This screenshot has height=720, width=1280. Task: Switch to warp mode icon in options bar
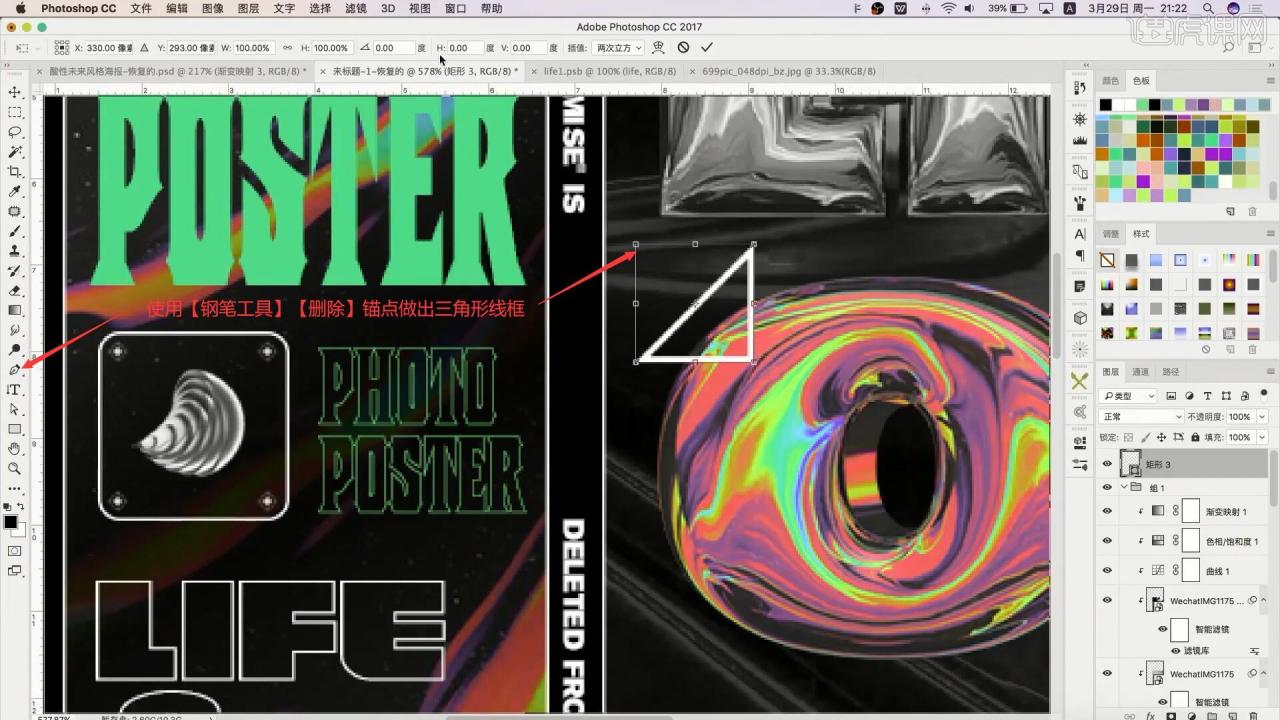tap(658, 47)
